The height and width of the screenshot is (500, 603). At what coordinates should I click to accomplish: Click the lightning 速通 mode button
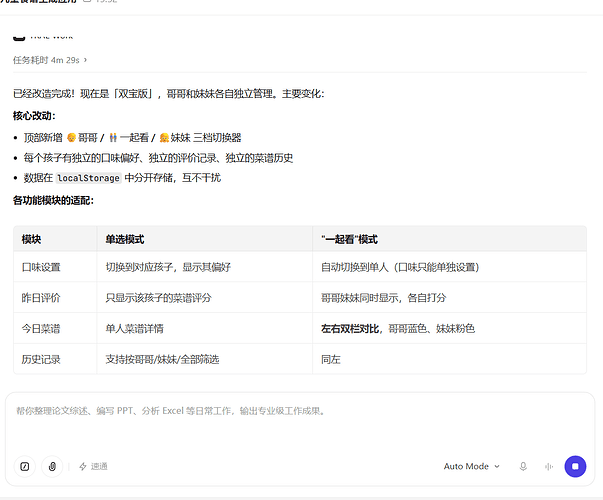[x=93, y=467]
